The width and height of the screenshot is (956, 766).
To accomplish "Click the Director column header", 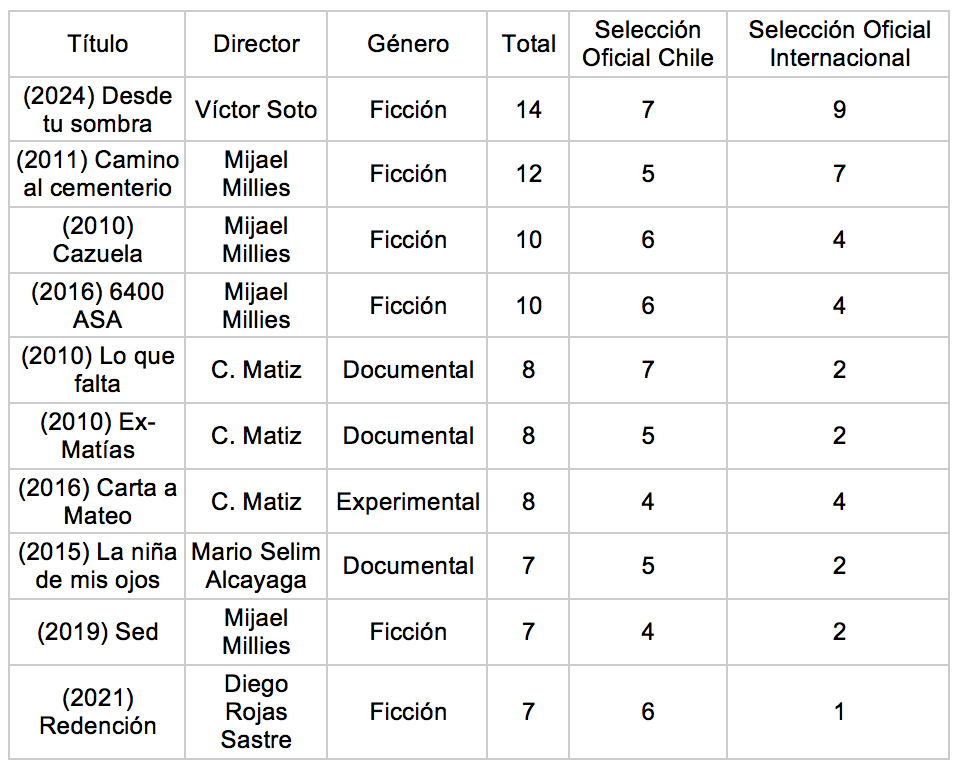I will pos(256,44).
